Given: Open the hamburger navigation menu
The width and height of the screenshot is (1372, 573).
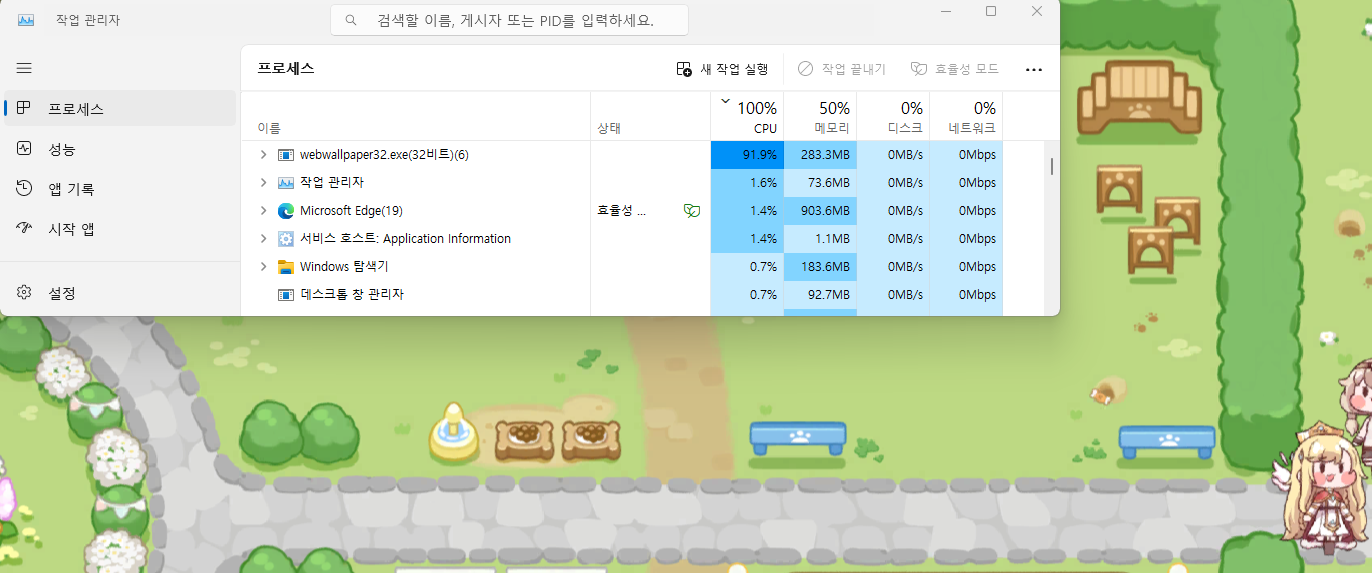Looking at the screenshot, I should 24,68.
